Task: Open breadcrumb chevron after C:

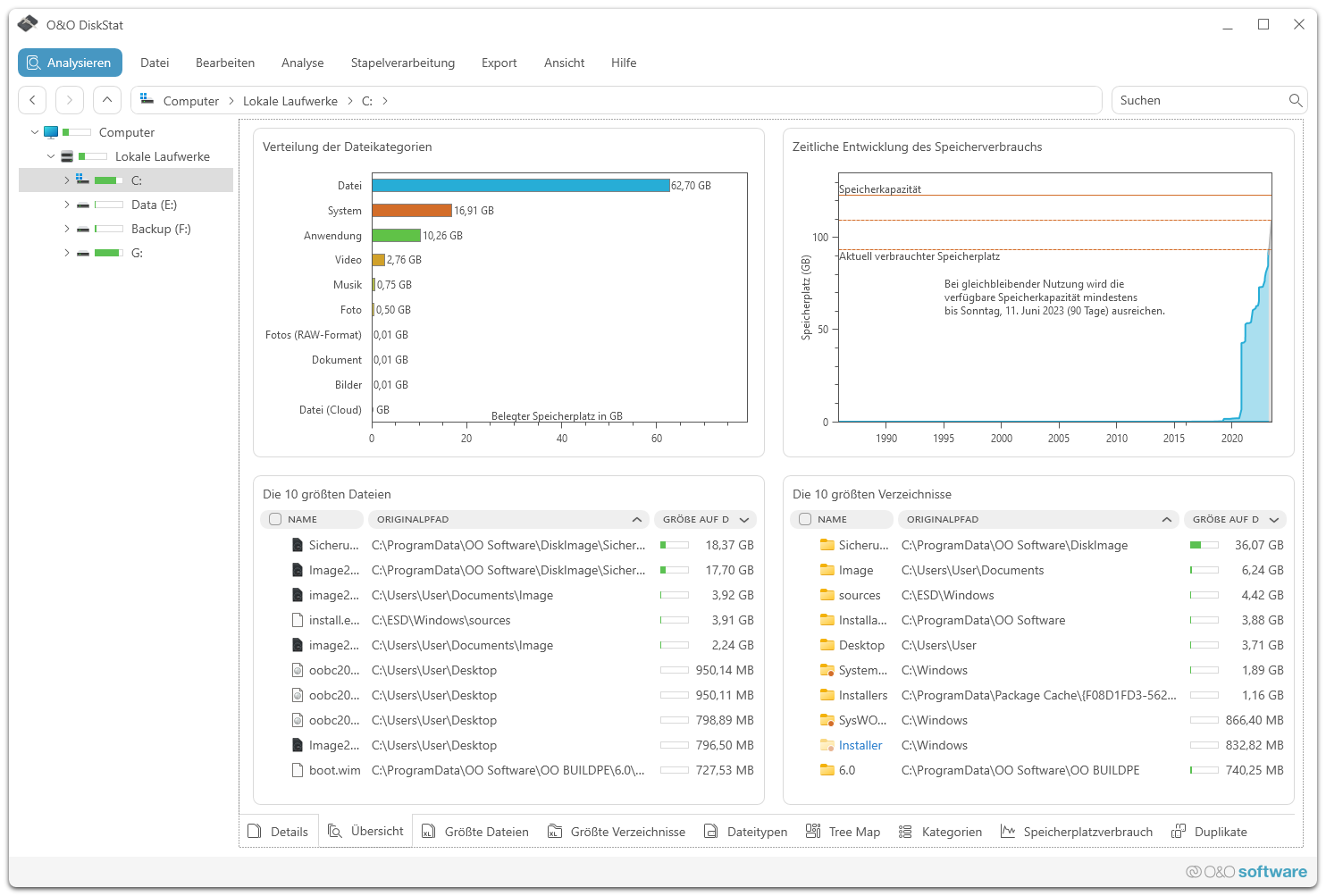Action: pos(385,101)
